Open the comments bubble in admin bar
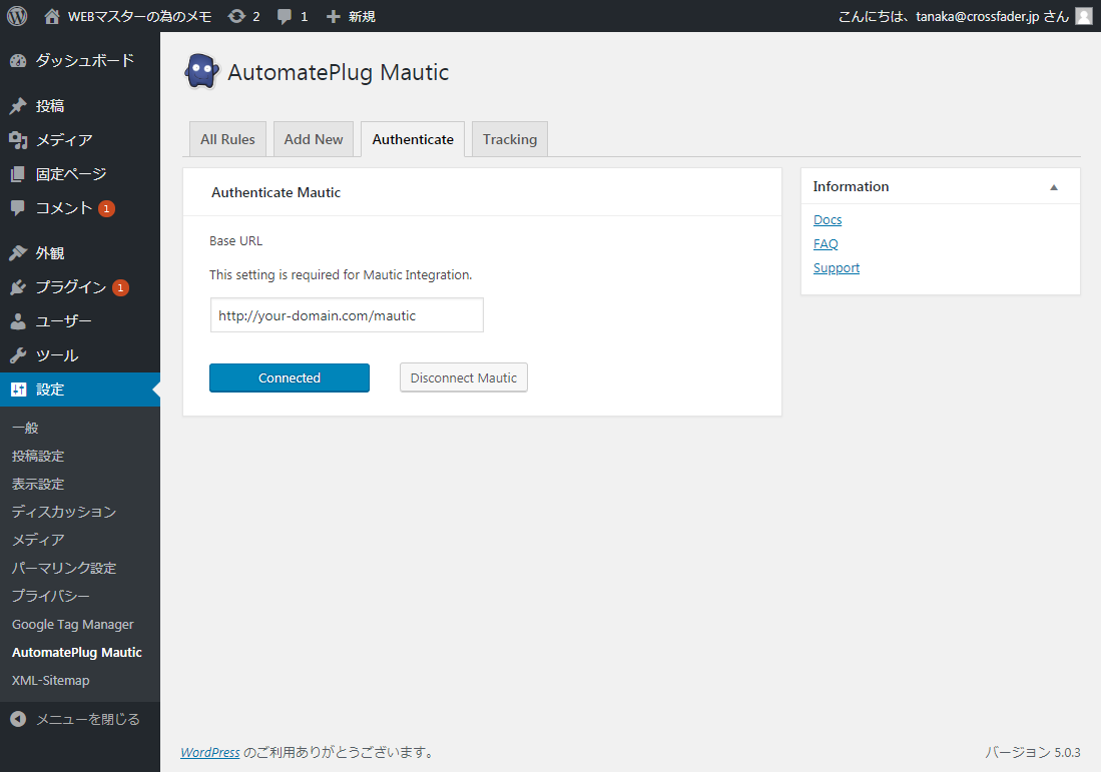 pyautogui.click(x=292, y=16)
